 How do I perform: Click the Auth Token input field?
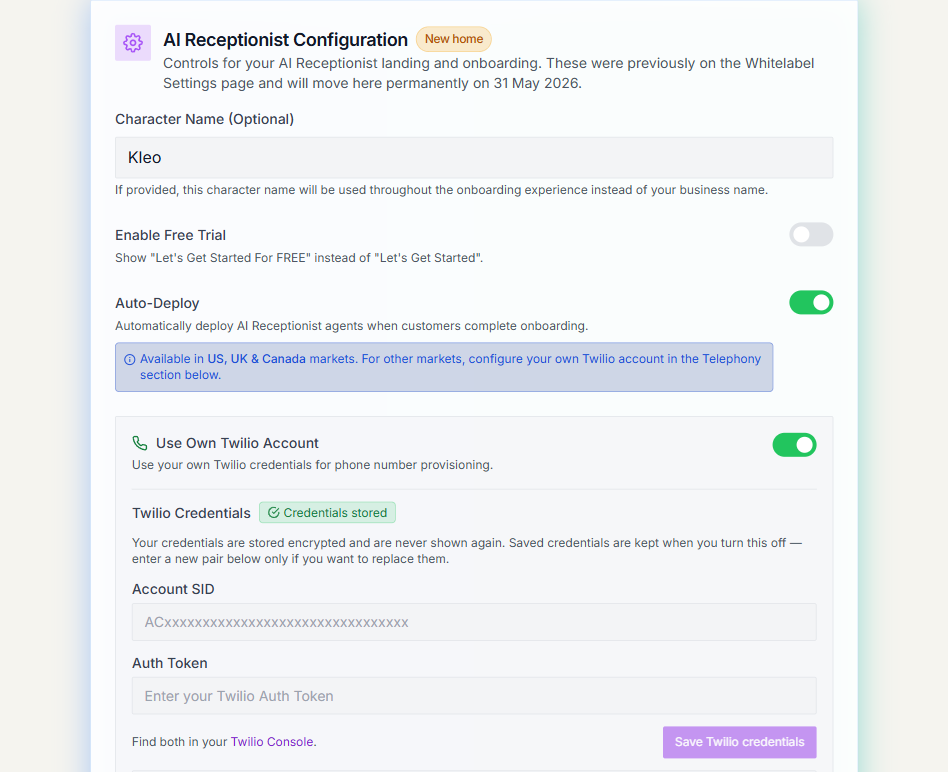pyautogui.click(x=474, y=696)
